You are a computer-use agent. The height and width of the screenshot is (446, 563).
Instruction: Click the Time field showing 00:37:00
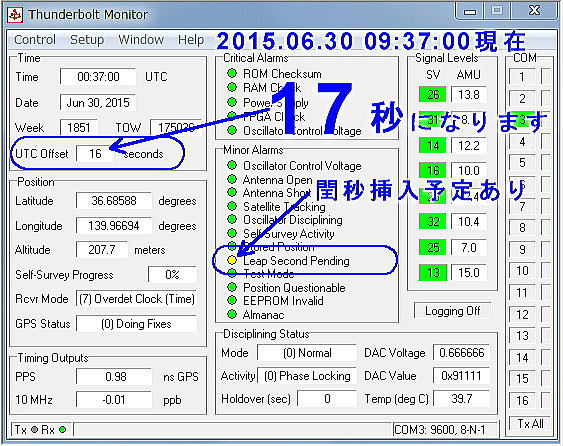tap(98, 76)
